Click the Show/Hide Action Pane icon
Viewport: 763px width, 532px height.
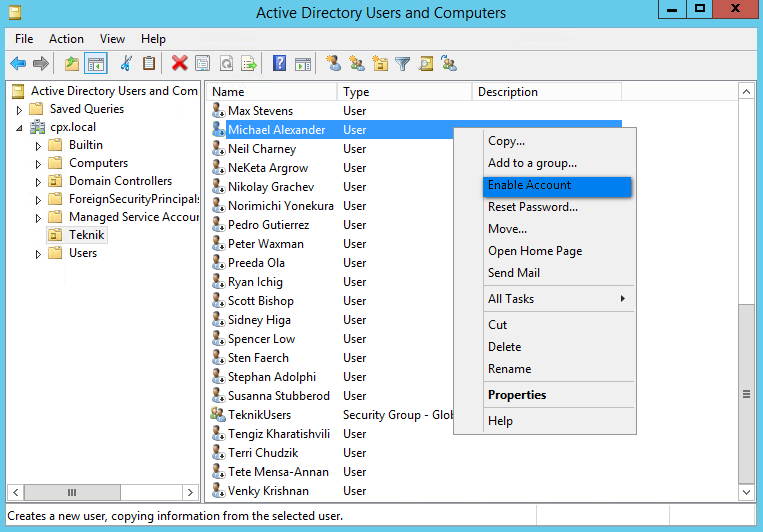[x=303, y=64]
